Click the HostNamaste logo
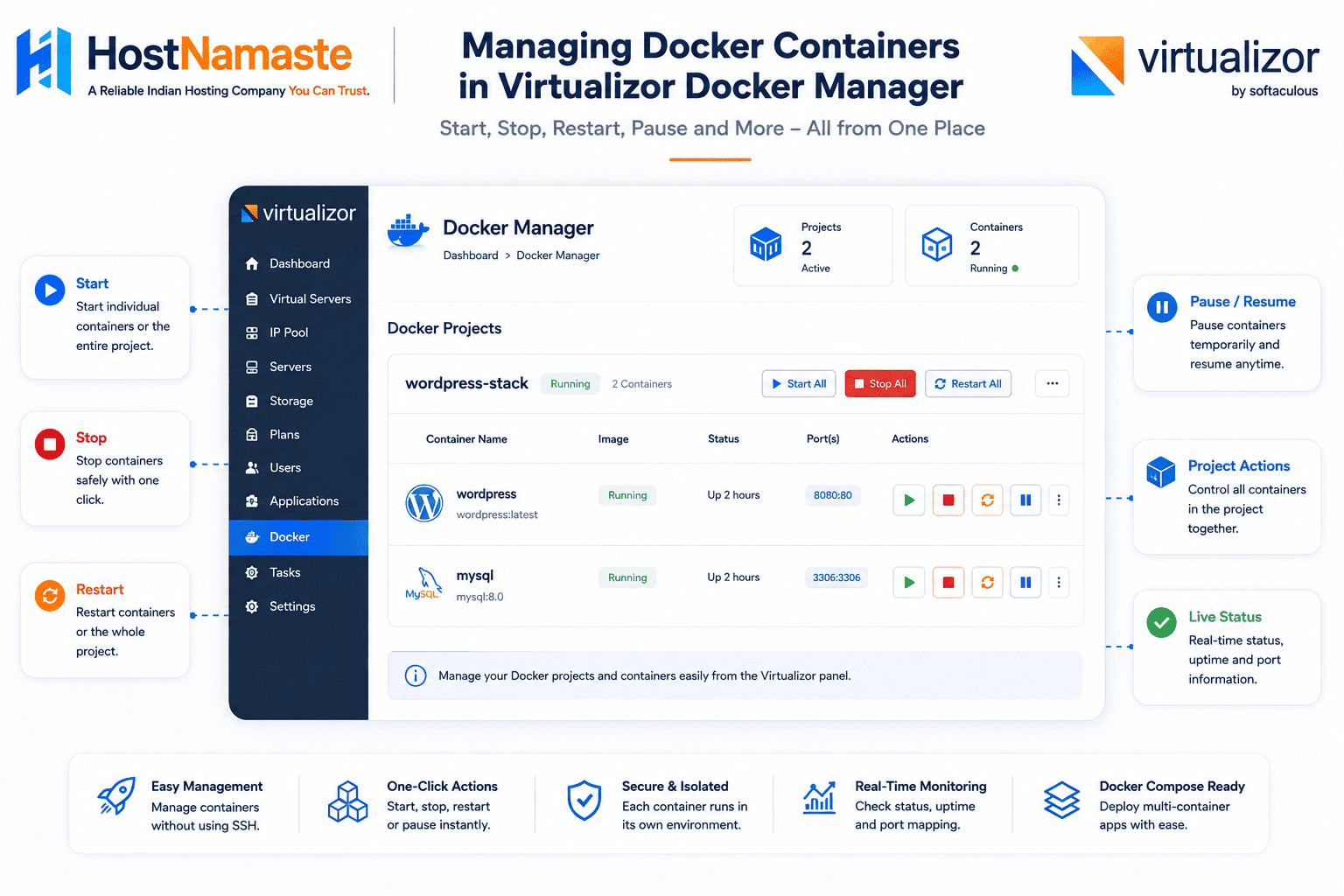This screenshot has height=896, width=1344. (x=193, y=62)
